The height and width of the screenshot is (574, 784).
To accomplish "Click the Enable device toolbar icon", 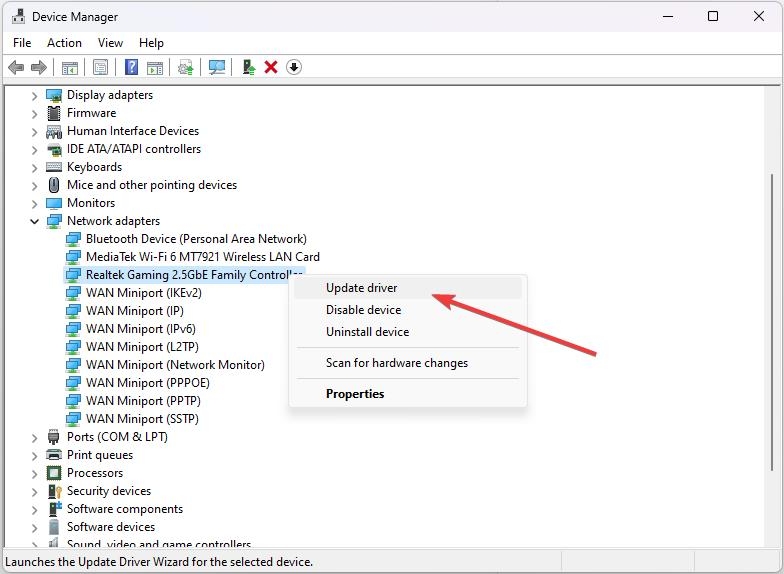I will point(248,67).
